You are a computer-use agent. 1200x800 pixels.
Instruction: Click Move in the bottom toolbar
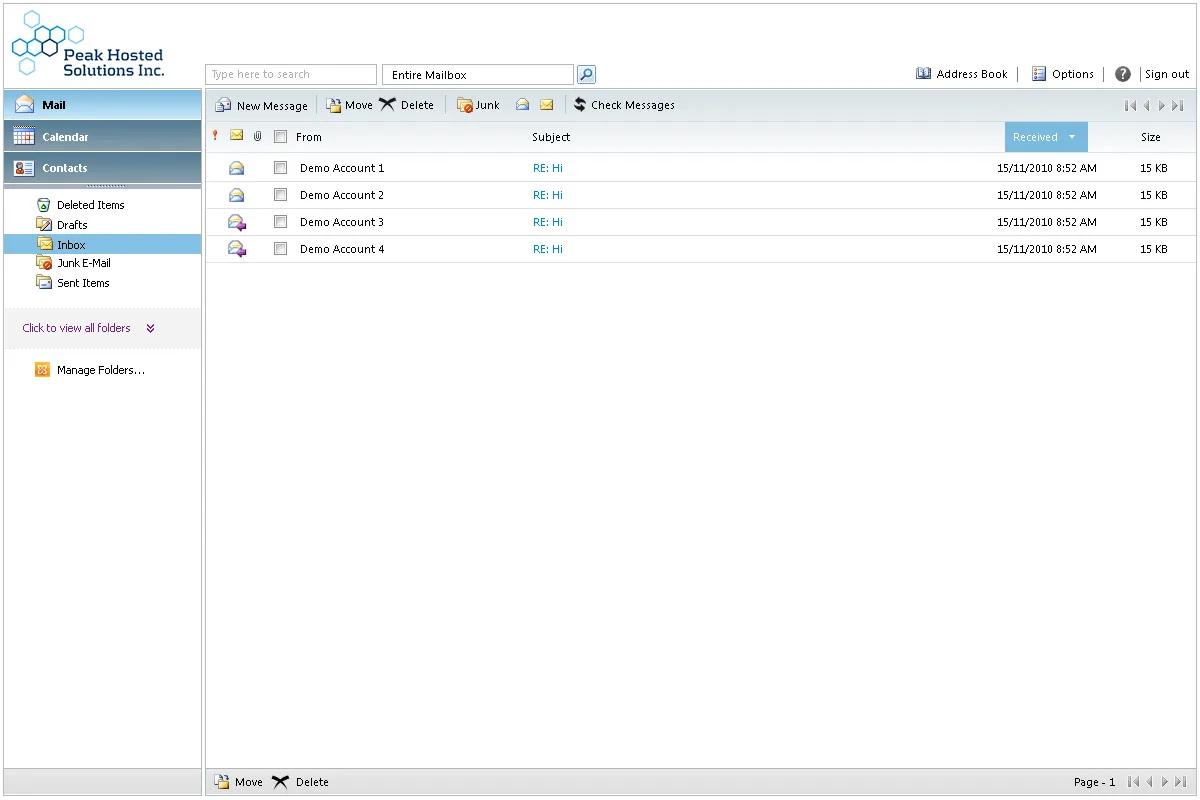(239, 782)
